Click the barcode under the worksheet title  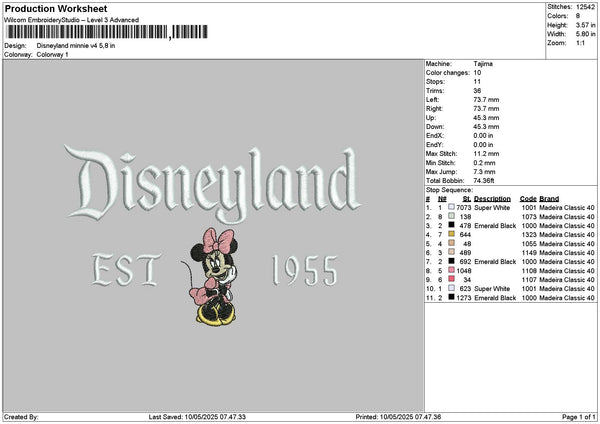[x=107, y=32]
